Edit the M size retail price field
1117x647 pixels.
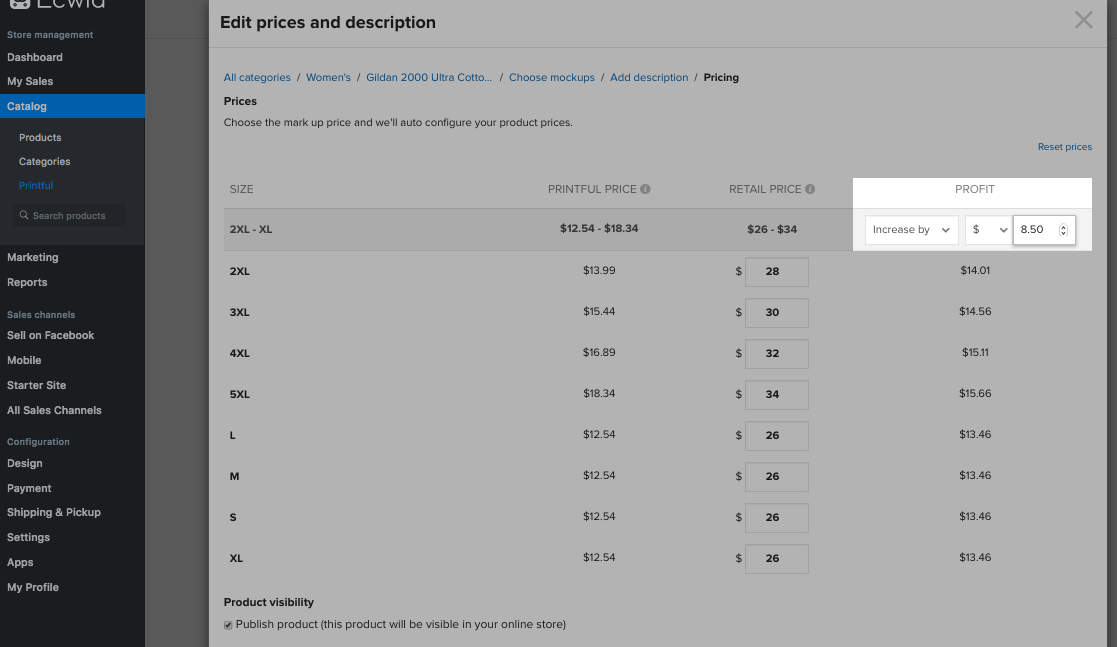pos(776,476)
